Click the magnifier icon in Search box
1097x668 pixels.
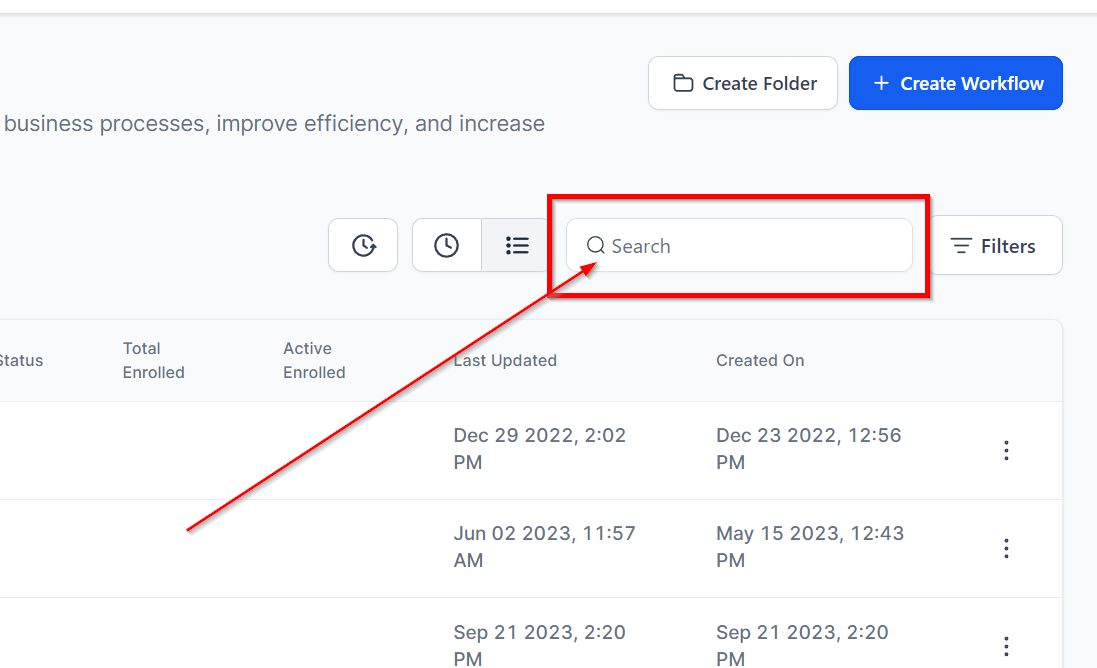pos(595,246)
